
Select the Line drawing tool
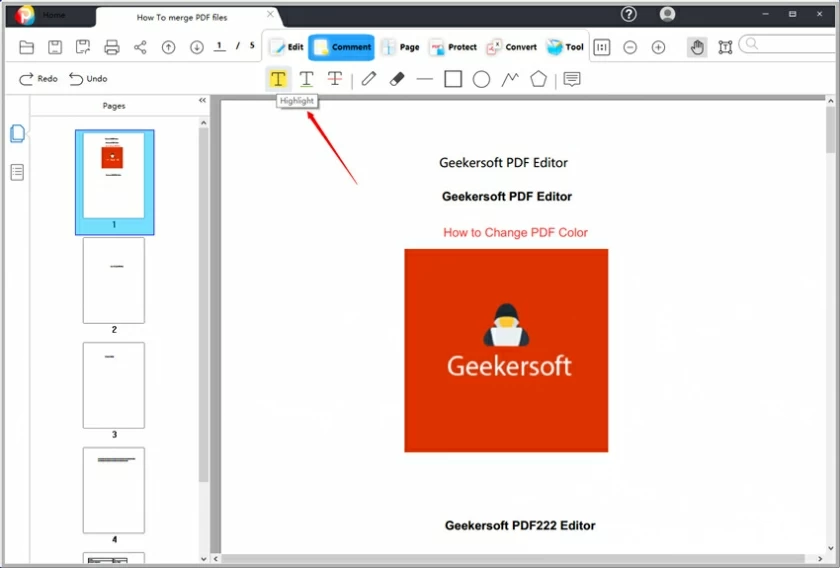coord(424,79)
